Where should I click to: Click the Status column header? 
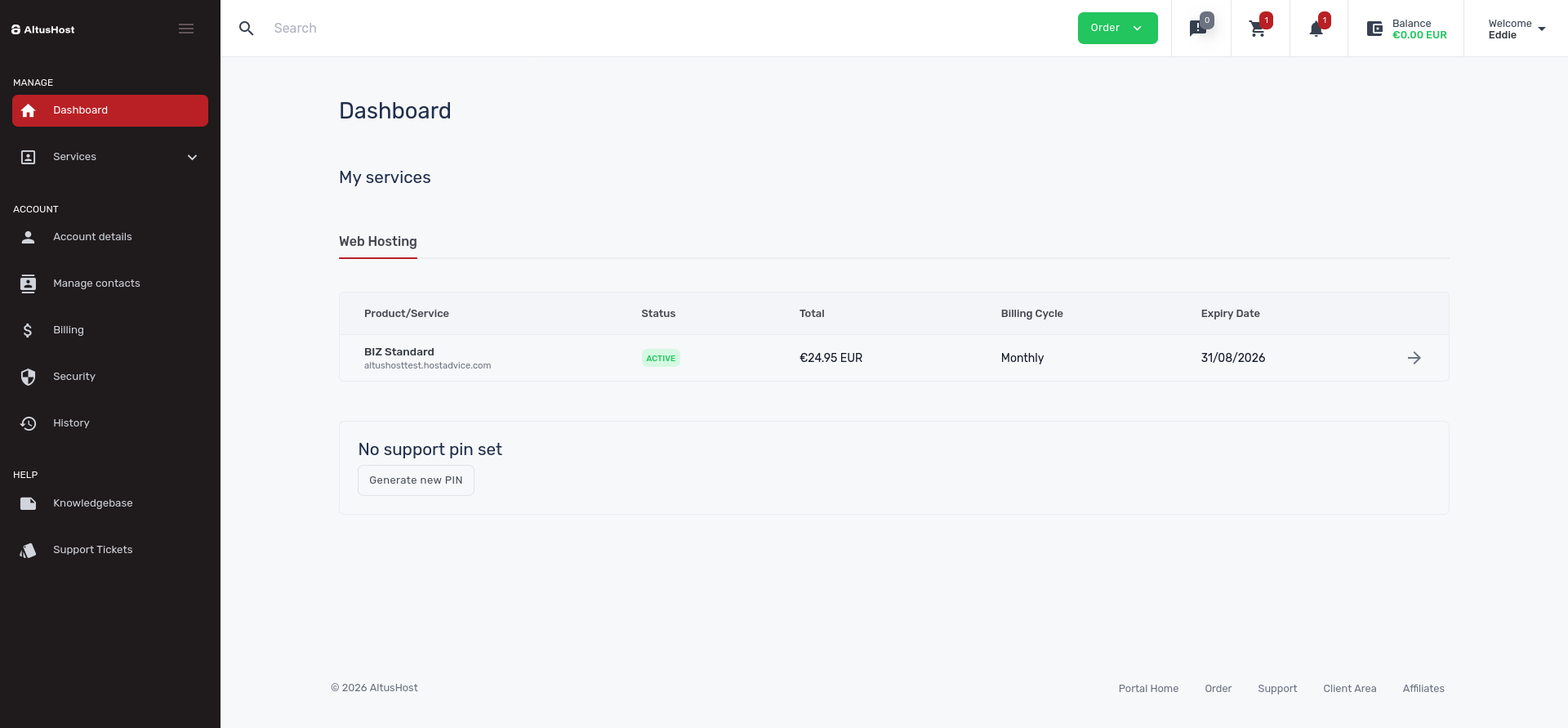tap(658, 314)
